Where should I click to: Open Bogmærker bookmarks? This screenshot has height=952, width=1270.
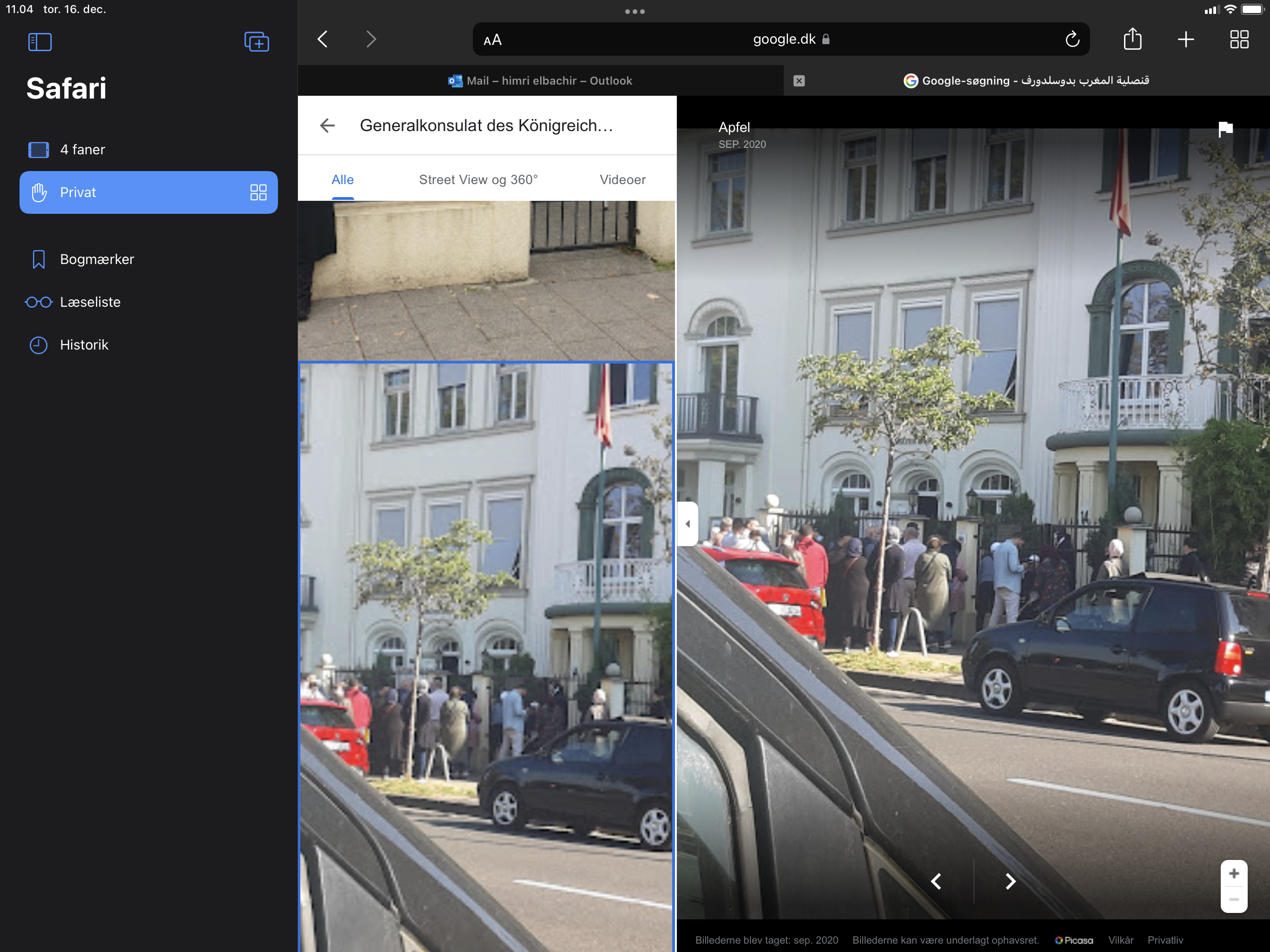149,259
